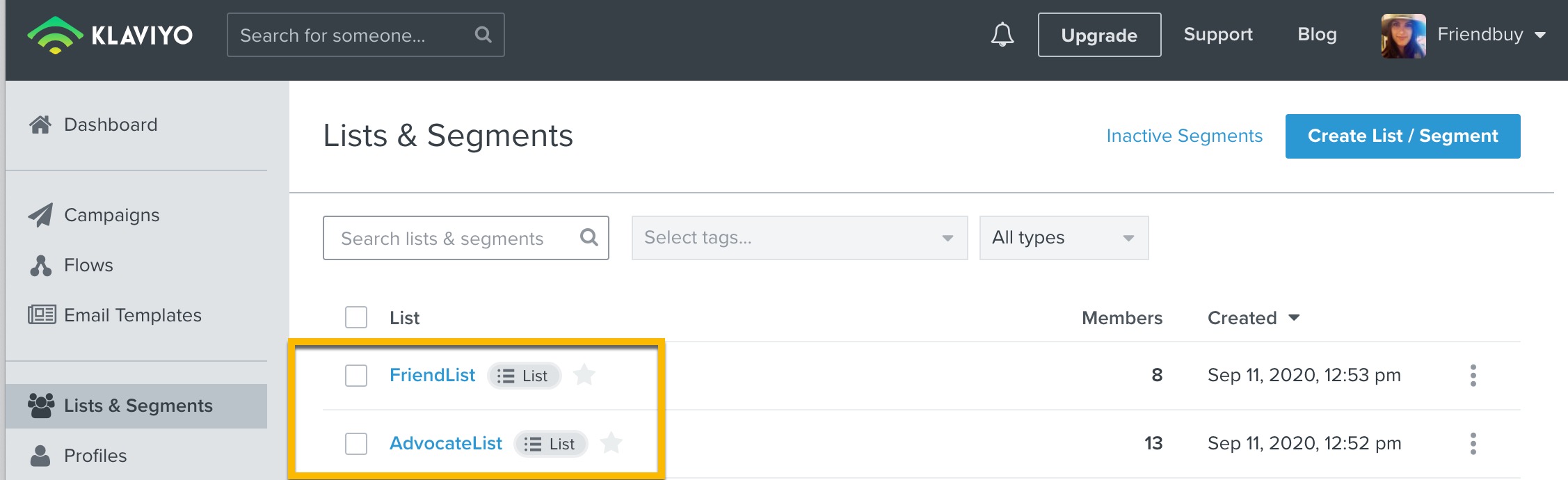Open the Inactive Segments link

click(x=1184, y=136)
